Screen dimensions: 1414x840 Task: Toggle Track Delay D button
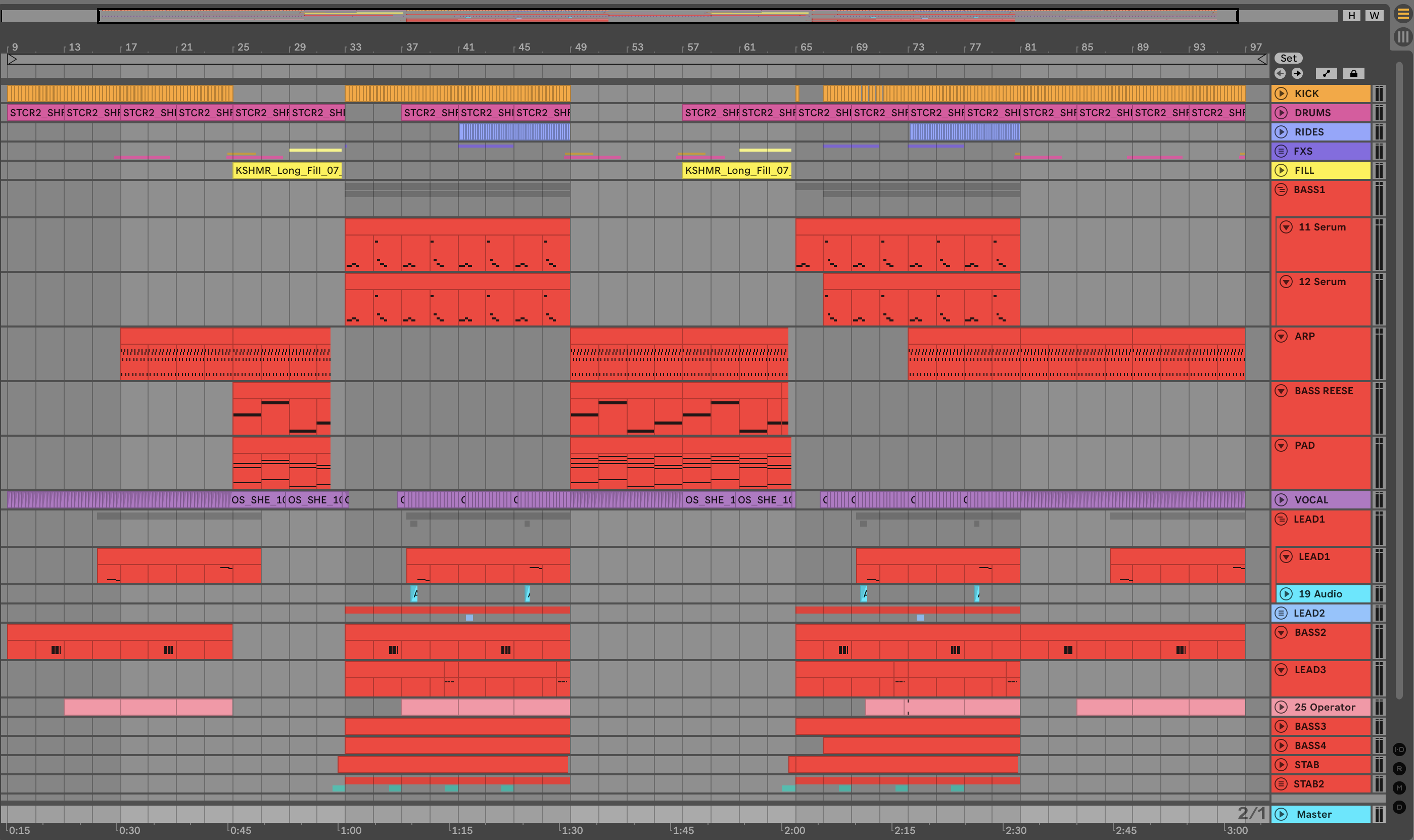click(x=1399, y=807)
